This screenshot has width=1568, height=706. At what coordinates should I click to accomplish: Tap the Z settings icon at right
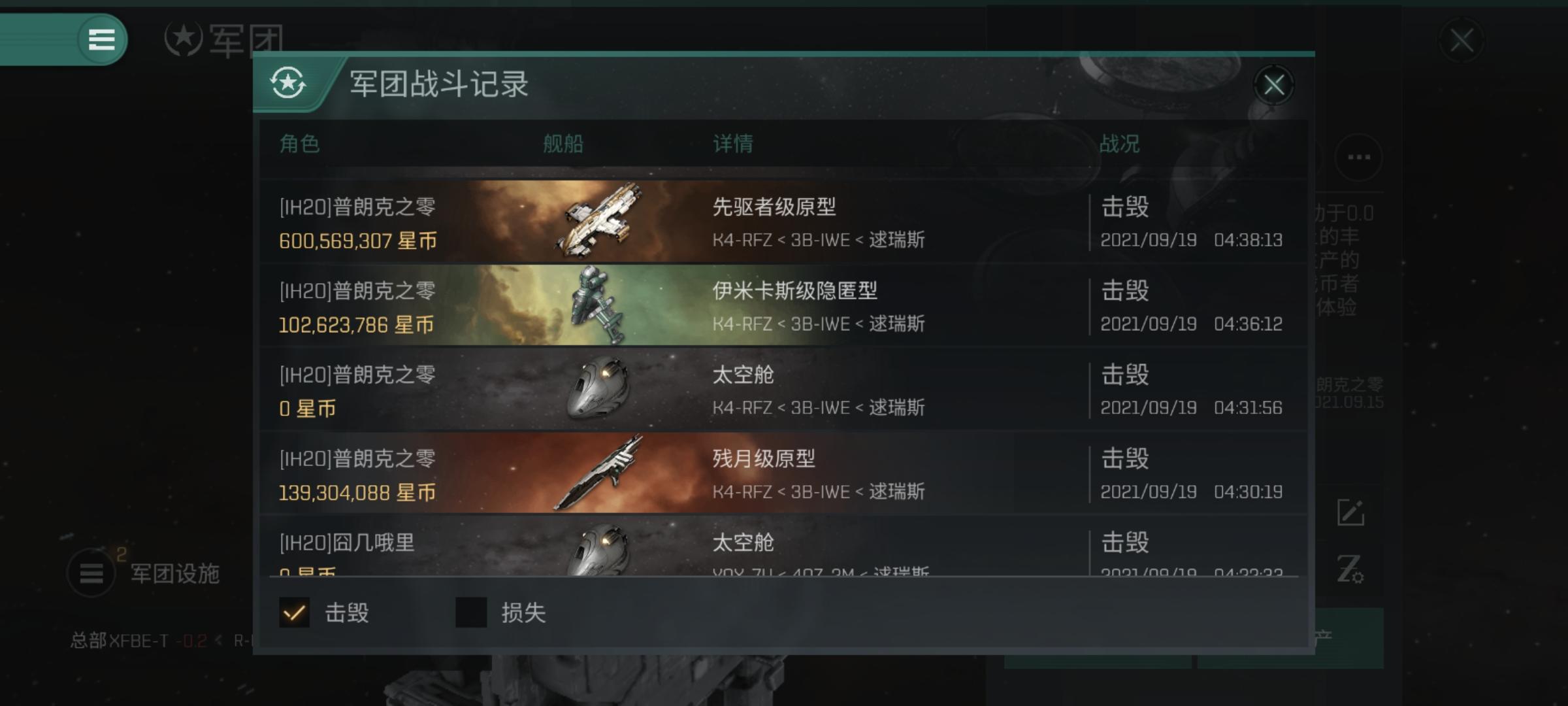(1350, 569)
